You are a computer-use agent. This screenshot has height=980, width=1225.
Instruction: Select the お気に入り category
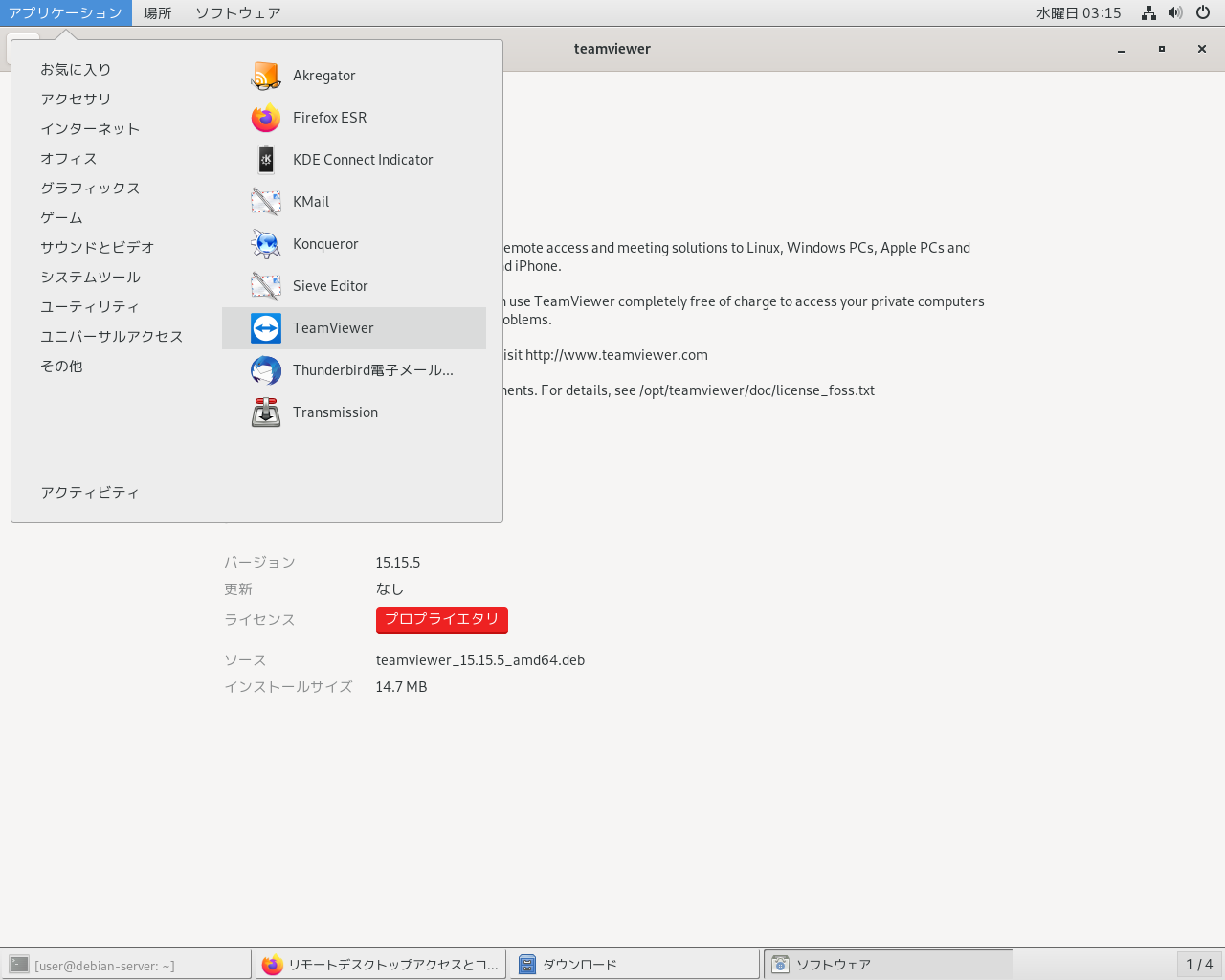[76, 70]
